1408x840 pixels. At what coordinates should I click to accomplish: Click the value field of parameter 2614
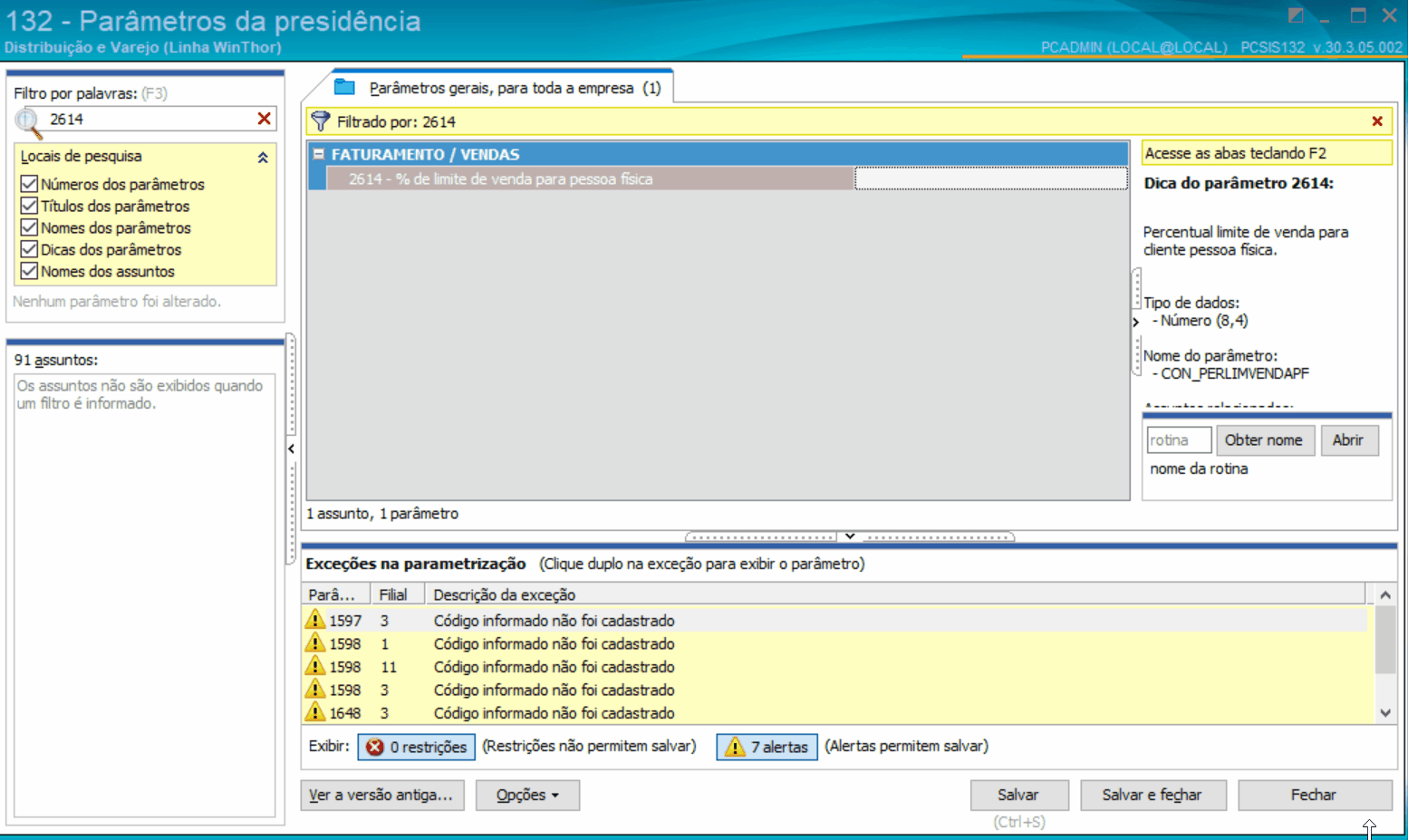991,179
